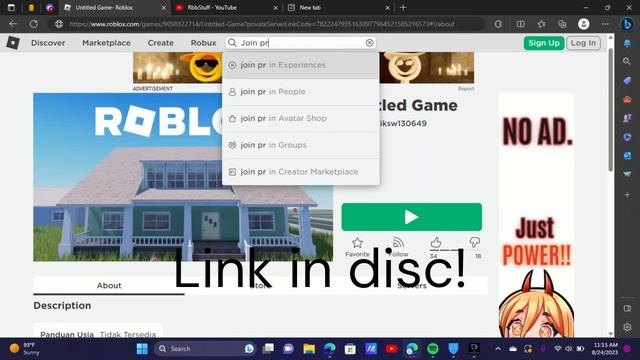The width and height of the screenshot is (640, 360).
Task: Open sidebar settings gear icon
Action: click(x=627, y=327)
